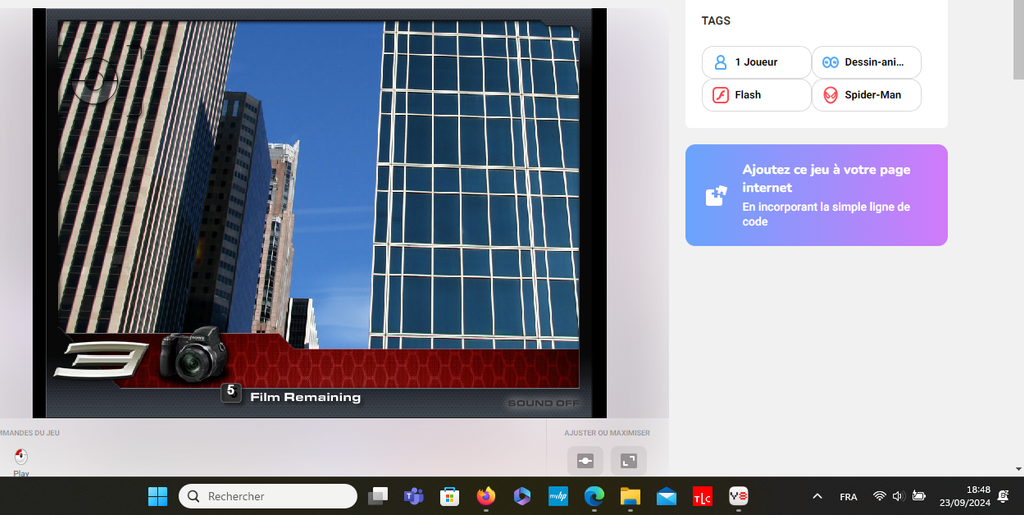The image size is (1024, 515).
Task: Open File Explorer from the taskbar
Action: pyautogui.click(x=630, y=496)
